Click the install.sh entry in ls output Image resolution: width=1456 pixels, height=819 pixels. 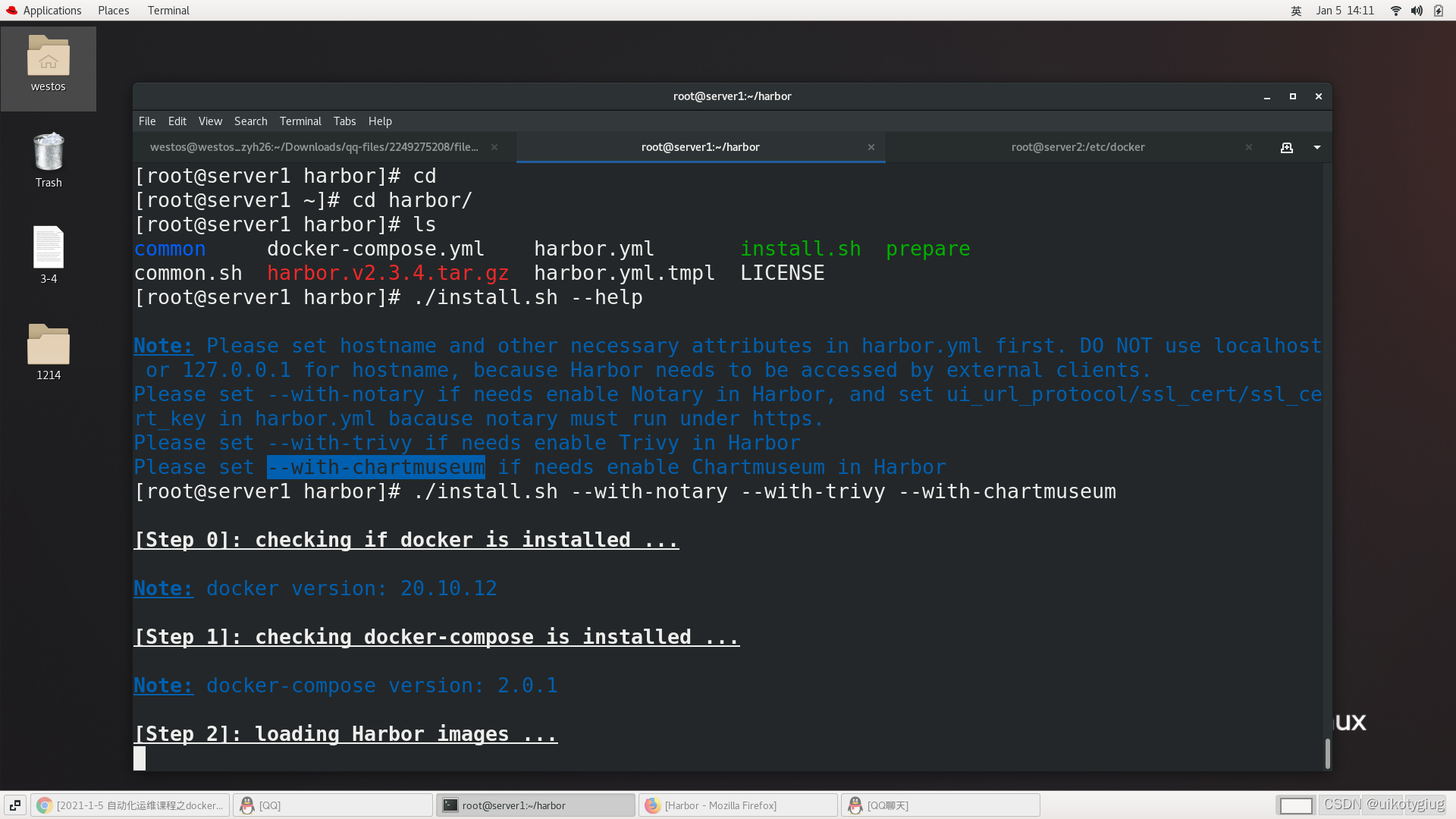pyautogui.click(x=801, y=249)
